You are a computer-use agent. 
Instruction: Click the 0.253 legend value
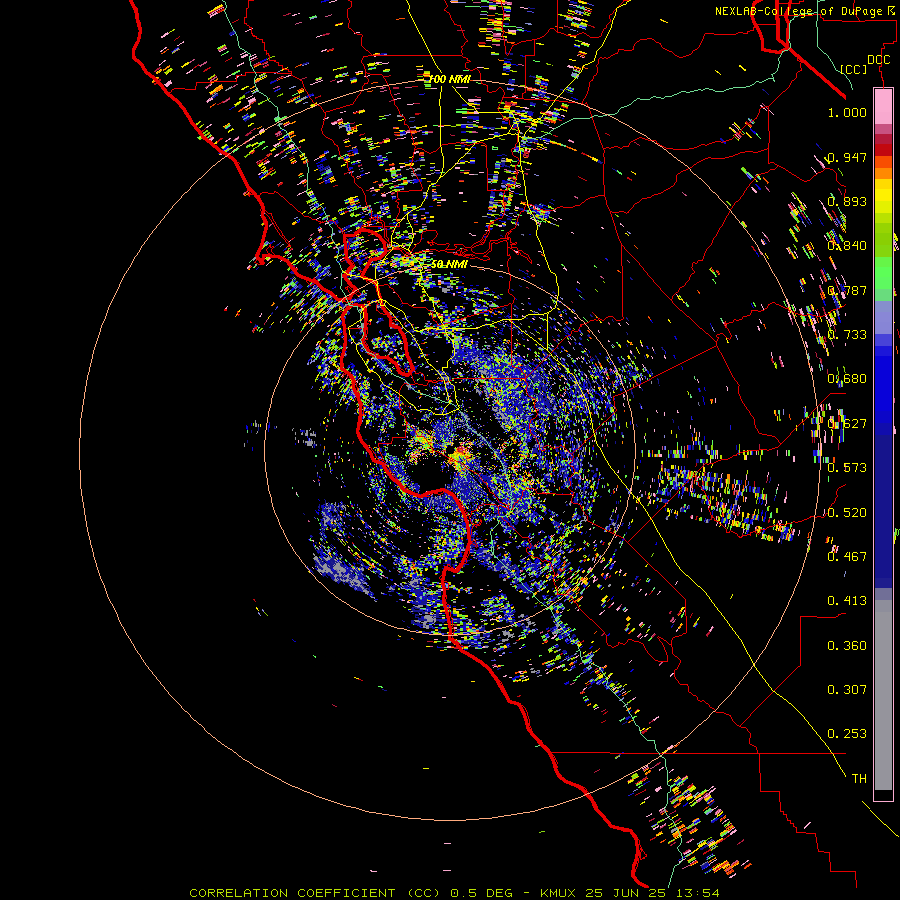pos(847,734)
